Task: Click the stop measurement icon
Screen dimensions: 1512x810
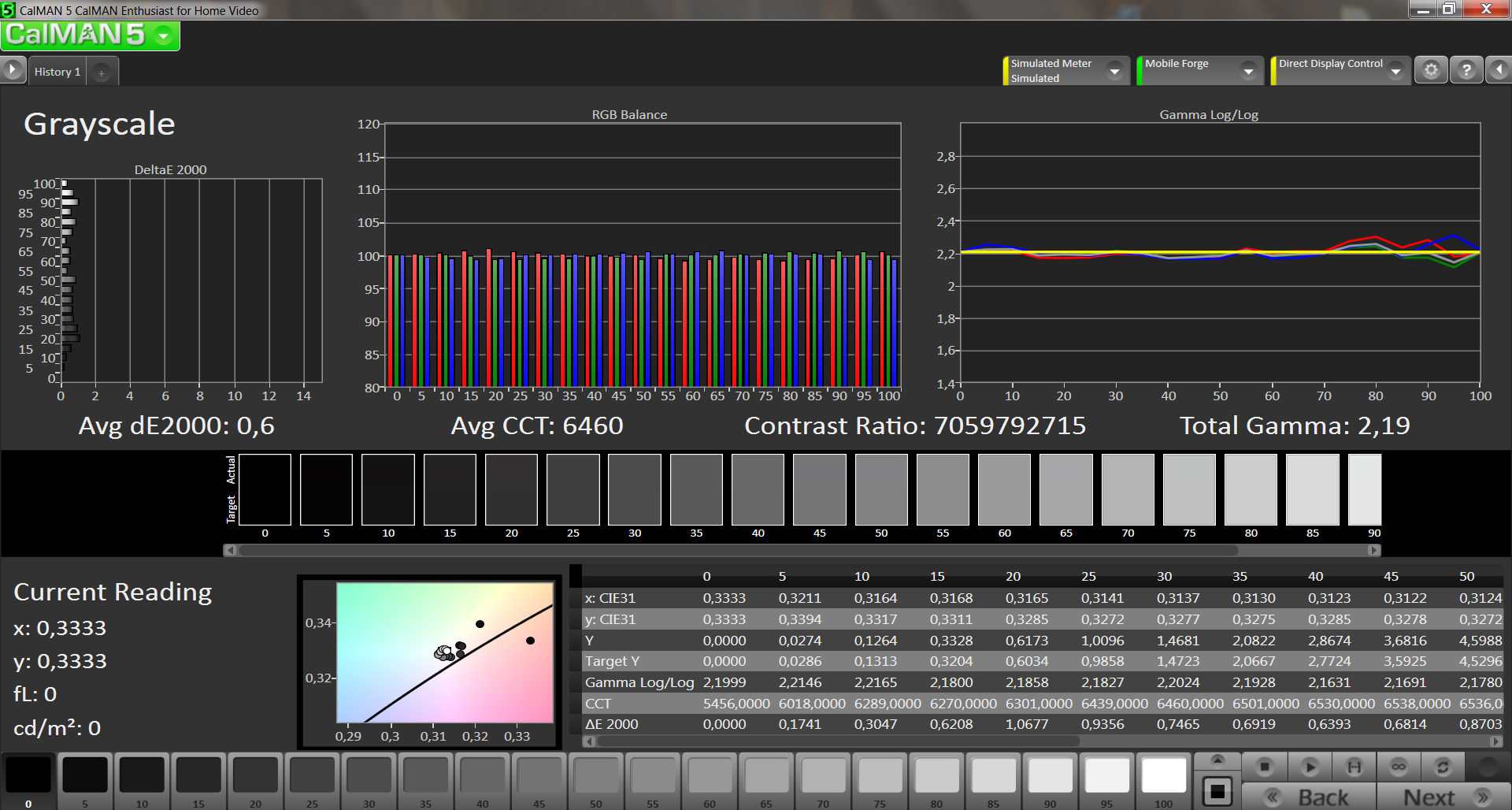Action: 1265,767
